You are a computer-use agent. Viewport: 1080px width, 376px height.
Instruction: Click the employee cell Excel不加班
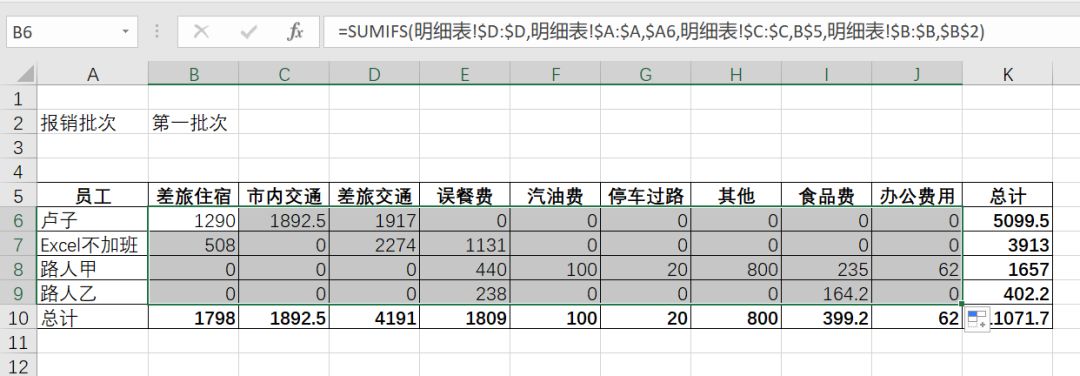pos(92,244)
